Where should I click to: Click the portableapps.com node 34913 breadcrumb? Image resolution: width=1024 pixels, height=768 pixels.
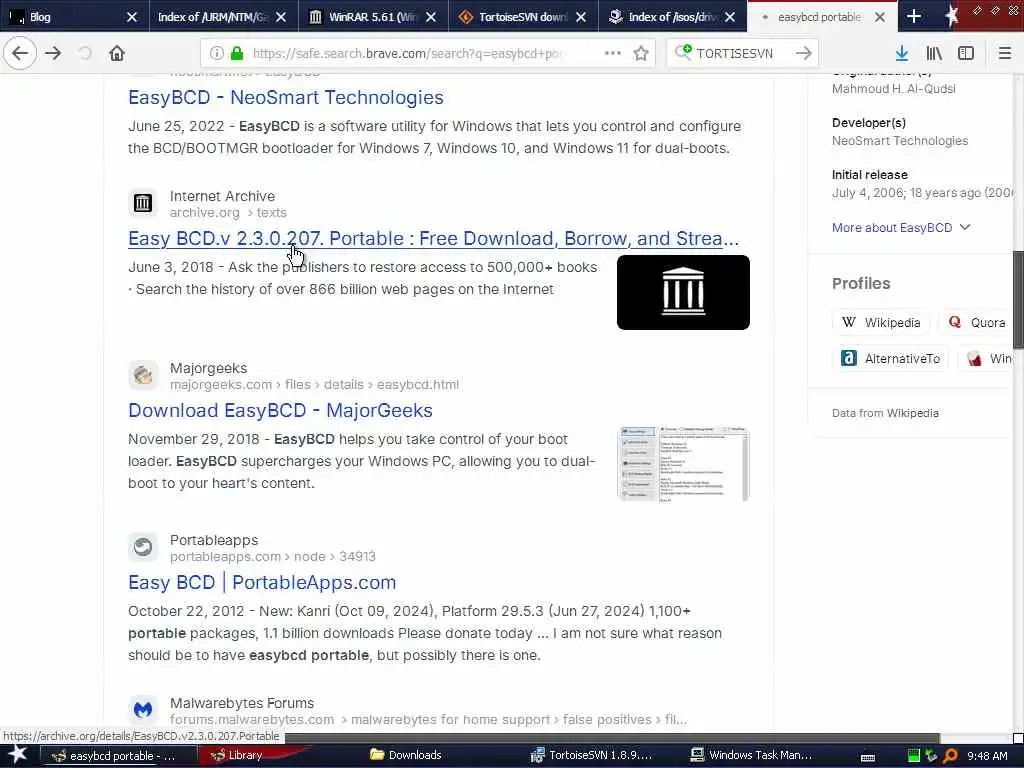tap(272, 556)
